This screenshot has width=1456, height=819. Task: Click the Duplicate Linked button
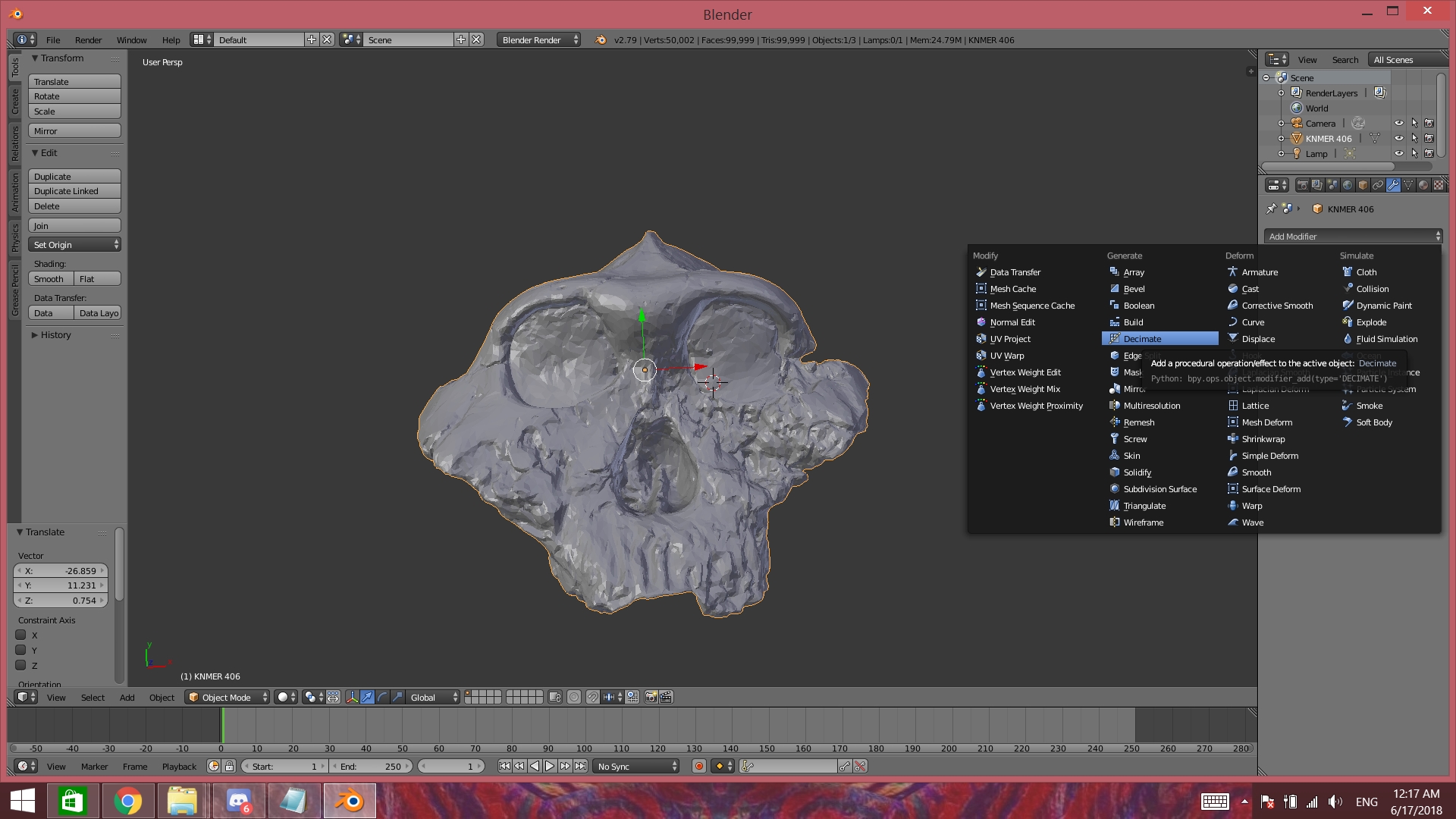[75, 191]
